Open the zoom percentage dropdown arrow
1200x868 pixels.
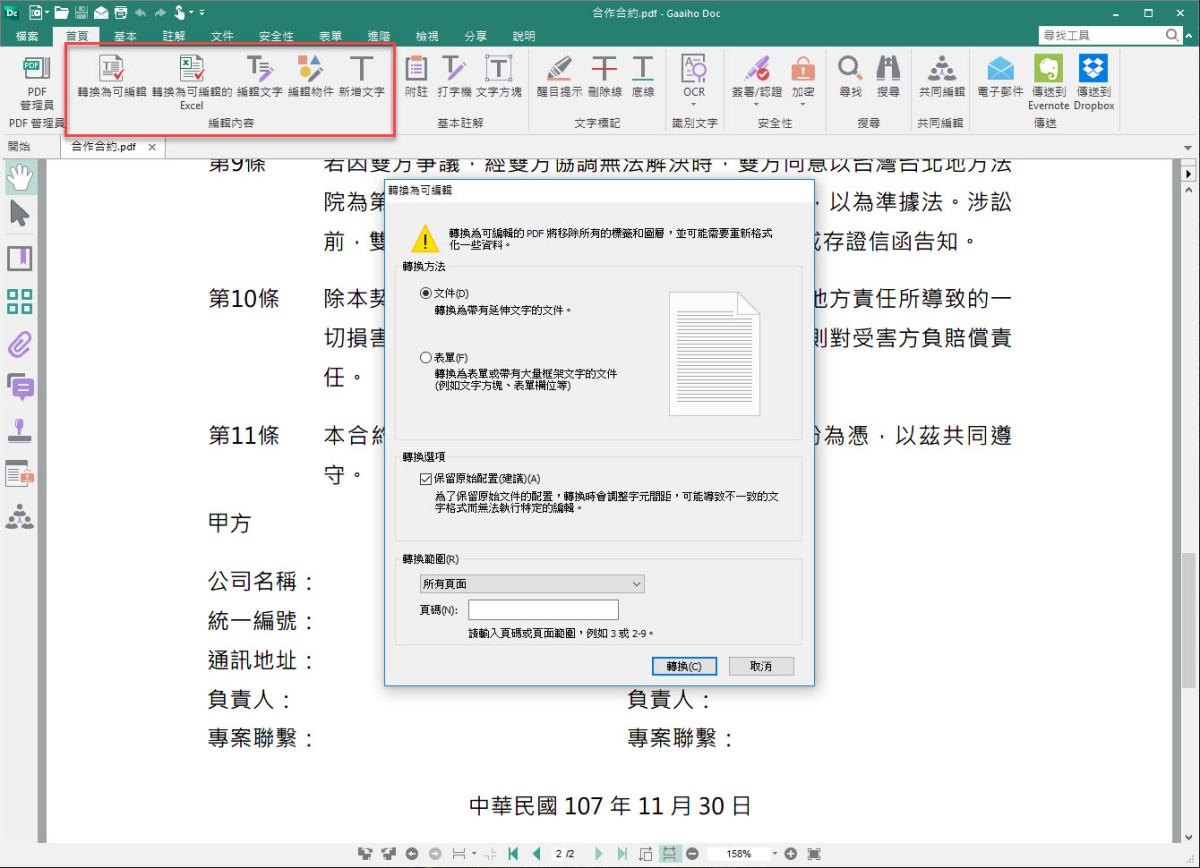(774, 854)
